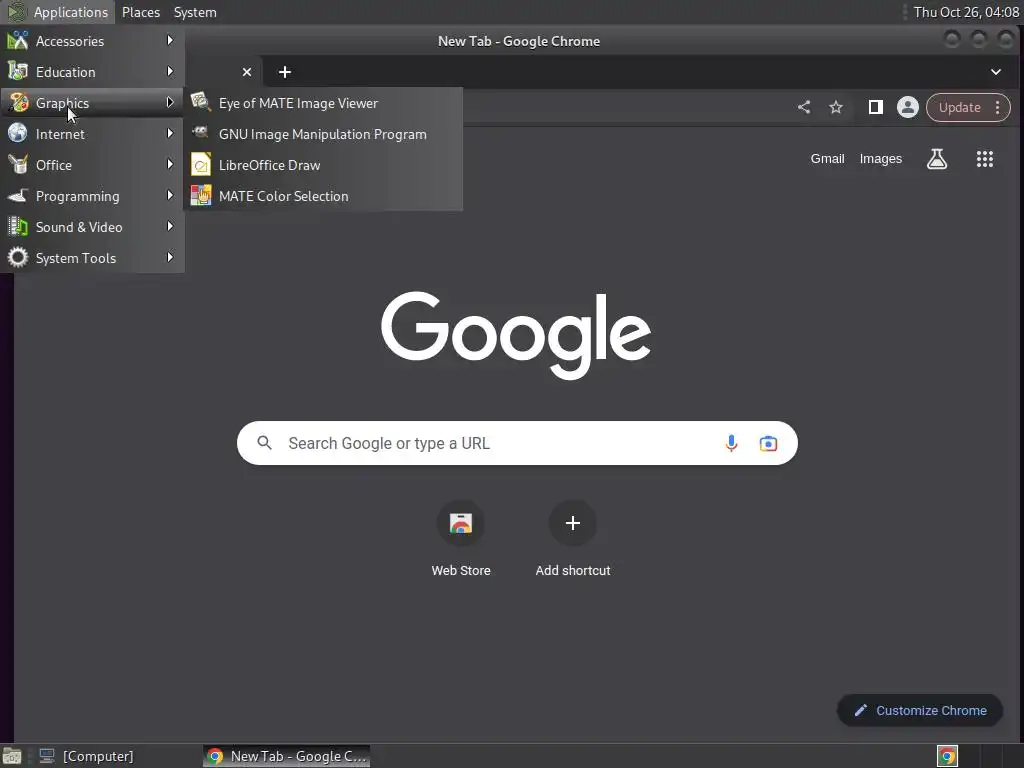Open the Gmail link

point(827,159)
